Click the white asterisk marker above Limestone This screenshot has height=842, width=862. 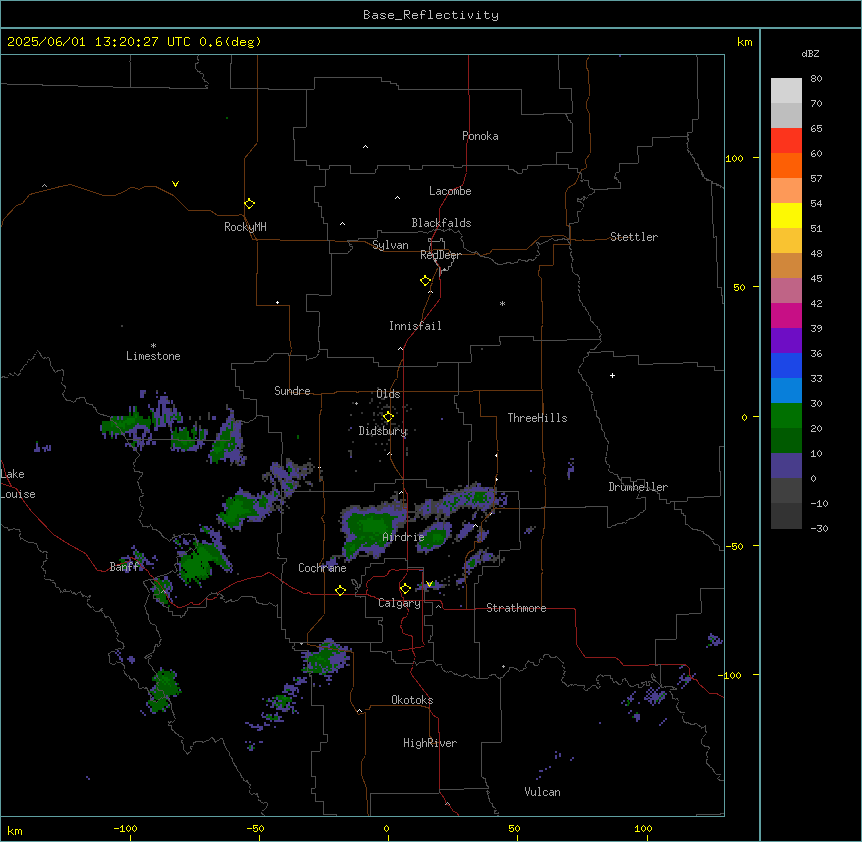[x=153, y=346]
